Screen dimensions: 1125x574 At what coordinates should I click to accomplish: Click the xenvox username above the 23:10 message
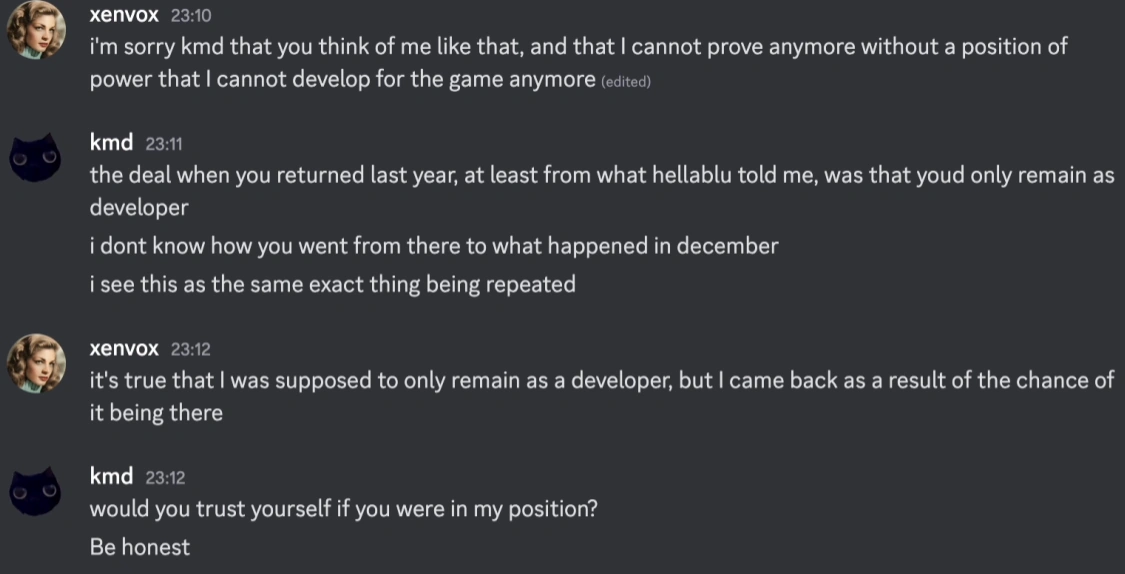pos(124,15)
